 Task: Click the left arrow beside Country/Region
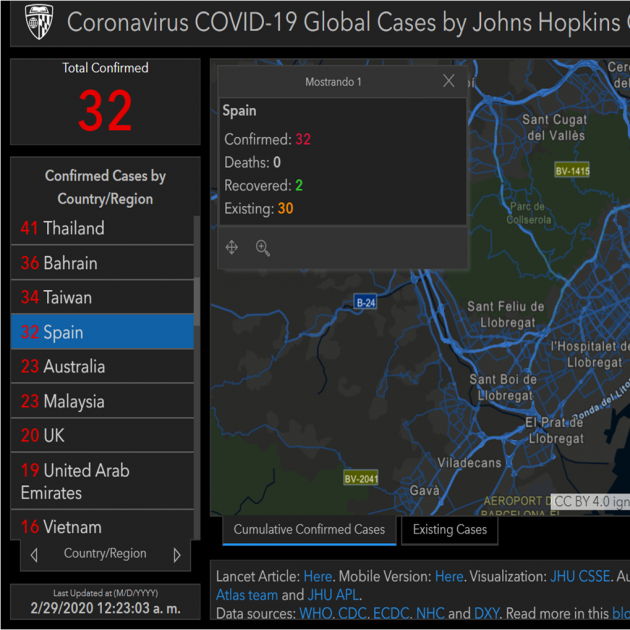(x=34, y=555)
